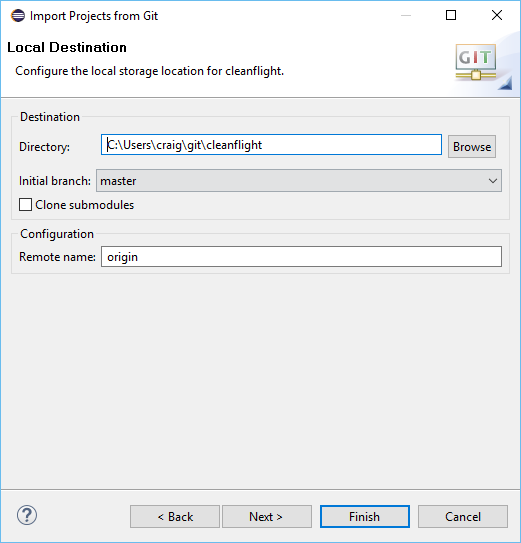Advance the wizard with Next
This screenshot has height=543, width=521.
click(267, 516)
